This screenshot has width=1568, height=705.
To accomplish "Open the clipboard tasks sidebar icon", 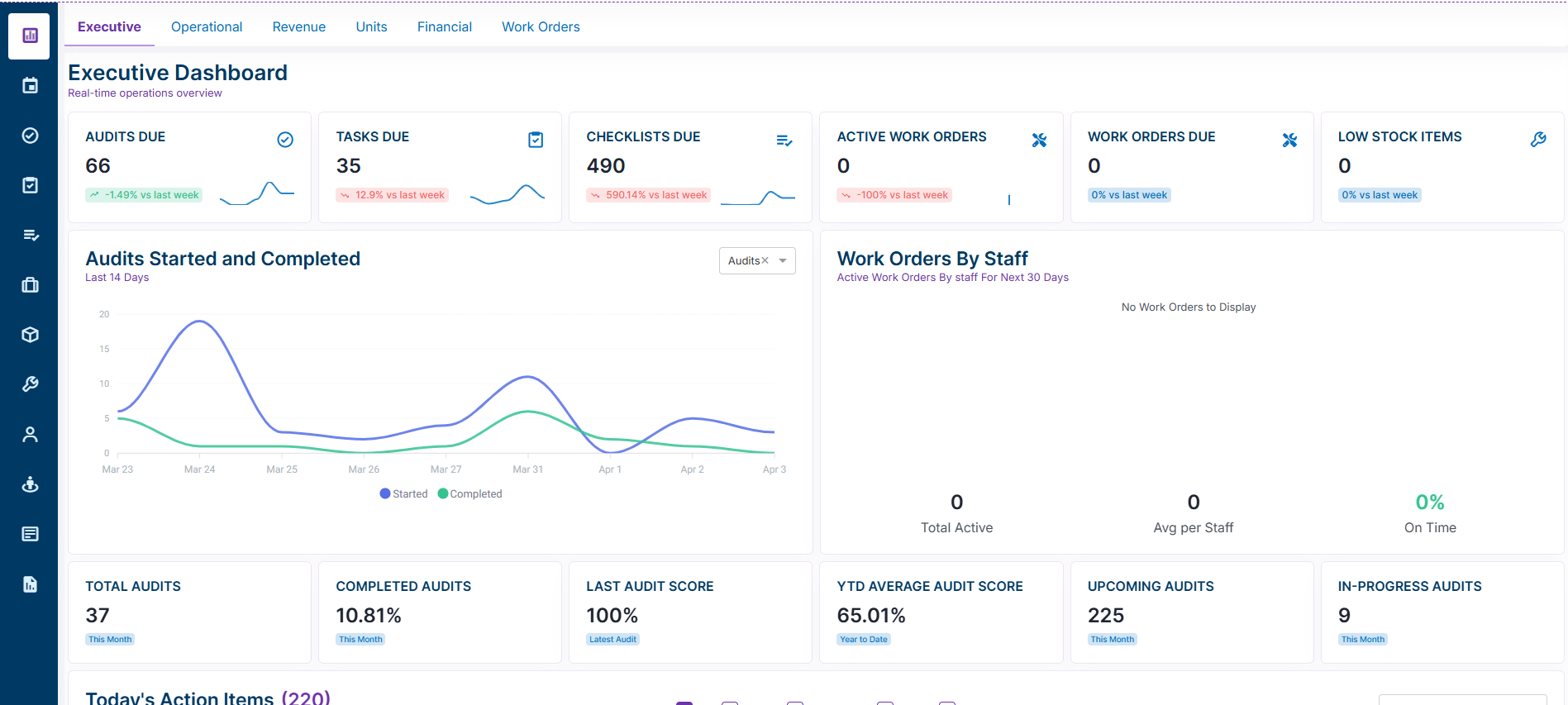I will 30,185.
